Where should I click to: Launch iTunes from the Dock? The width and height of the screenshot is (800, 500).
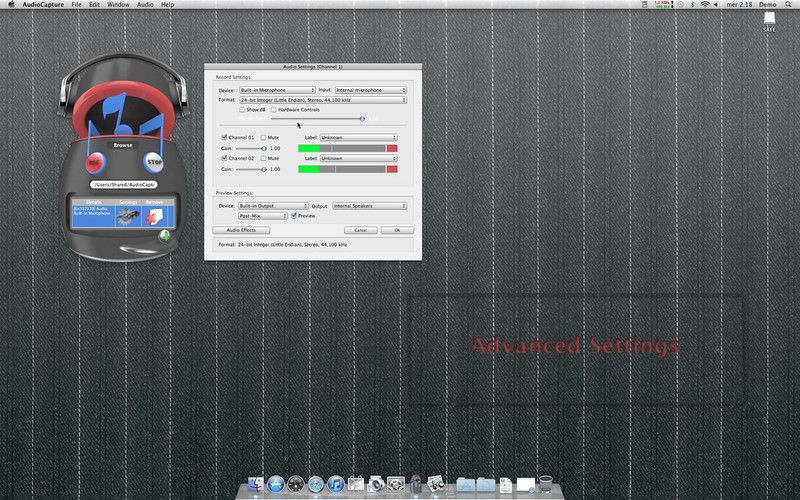336,484
